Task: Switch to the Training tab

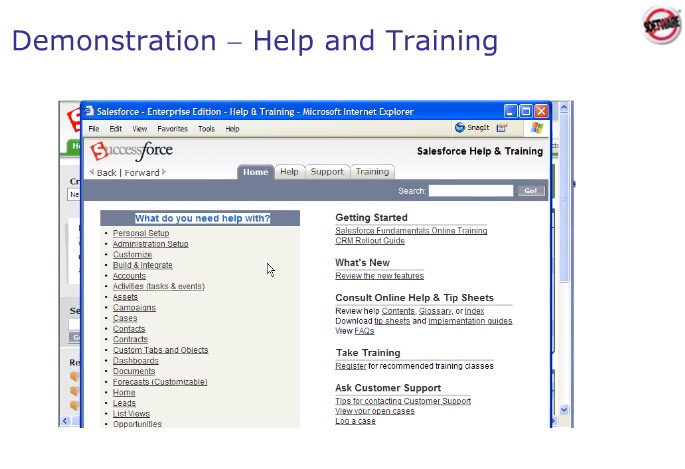Action: tap(372, 172)
